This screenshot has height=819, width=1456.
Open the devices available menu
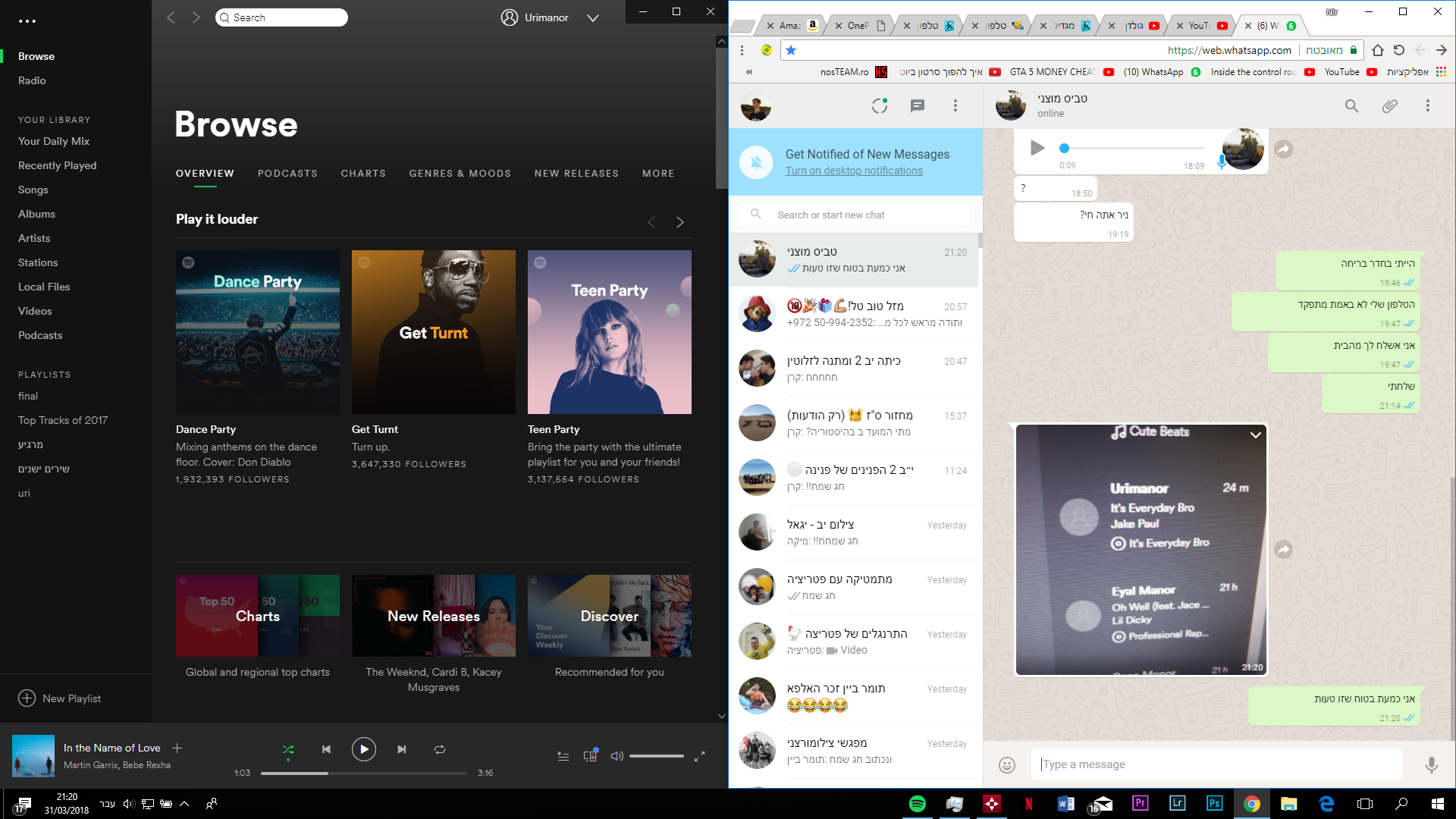click(x=590, y=755)
